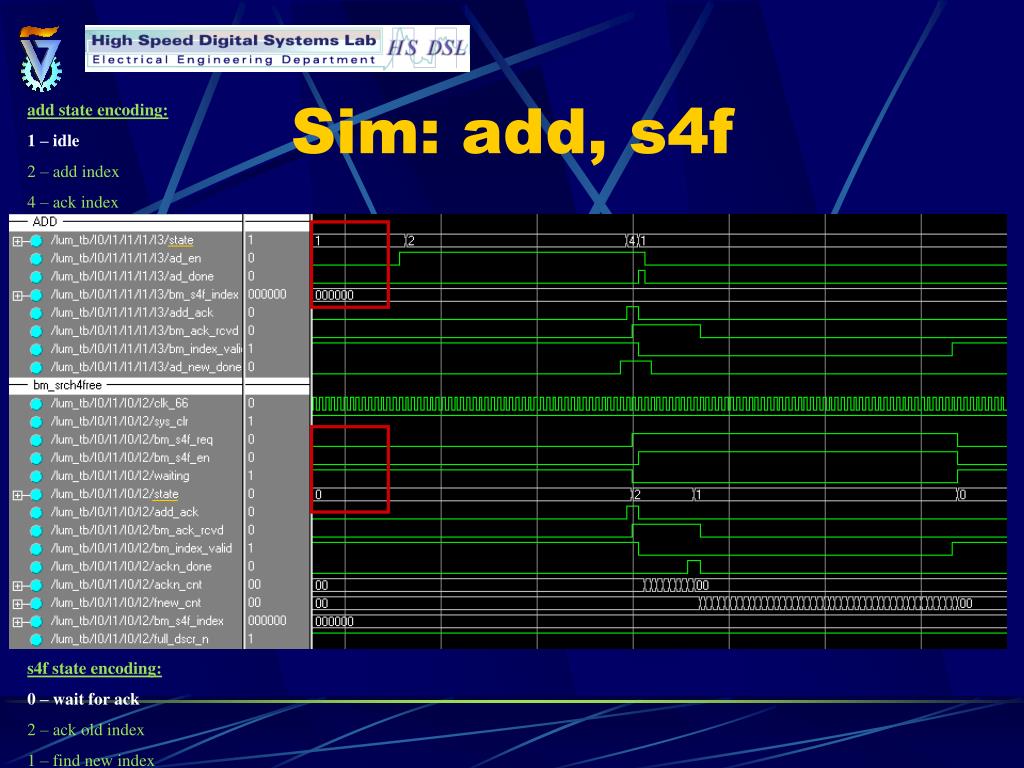1024x768 pixels.
Task: Click the '2' state marker in l3/state waveform
Action: click(410, 242)
